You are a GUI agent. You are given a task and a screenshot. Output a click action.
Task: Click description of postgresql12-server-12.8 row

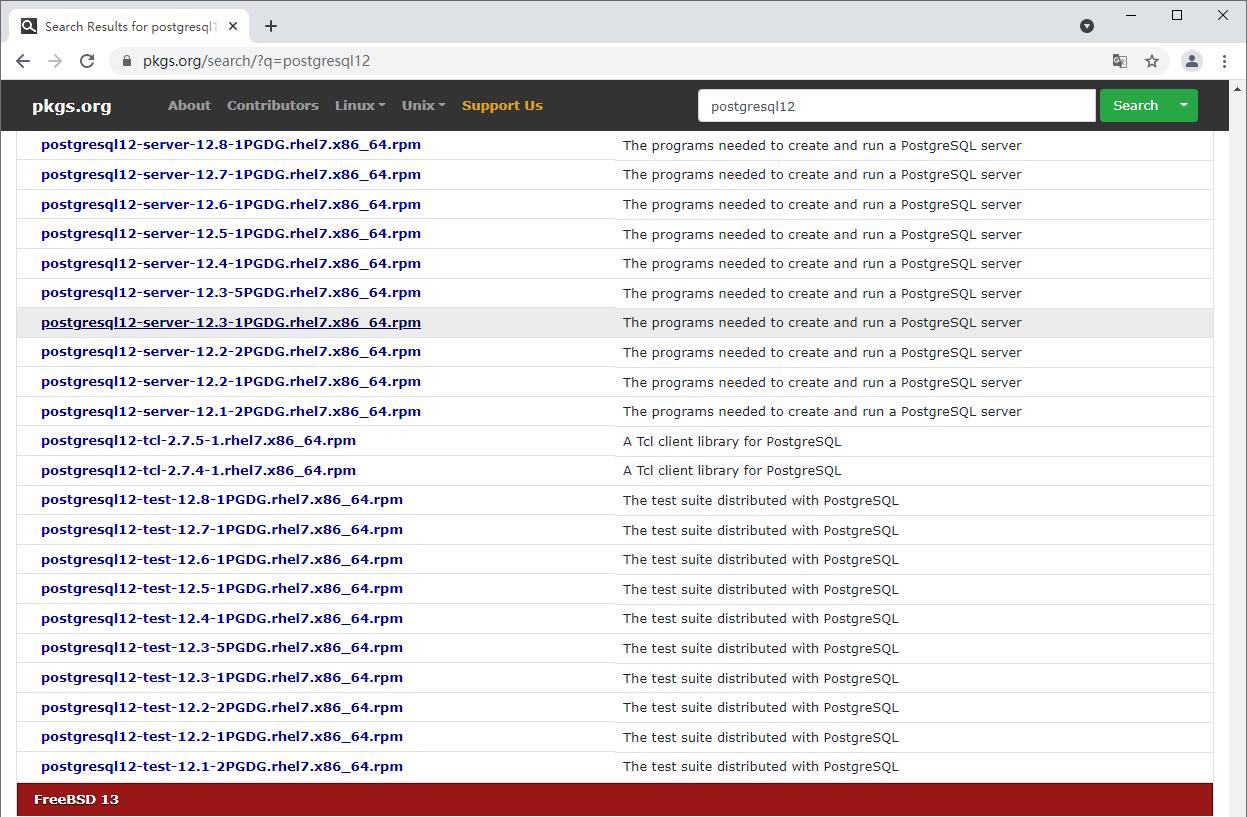pos(822,145)
